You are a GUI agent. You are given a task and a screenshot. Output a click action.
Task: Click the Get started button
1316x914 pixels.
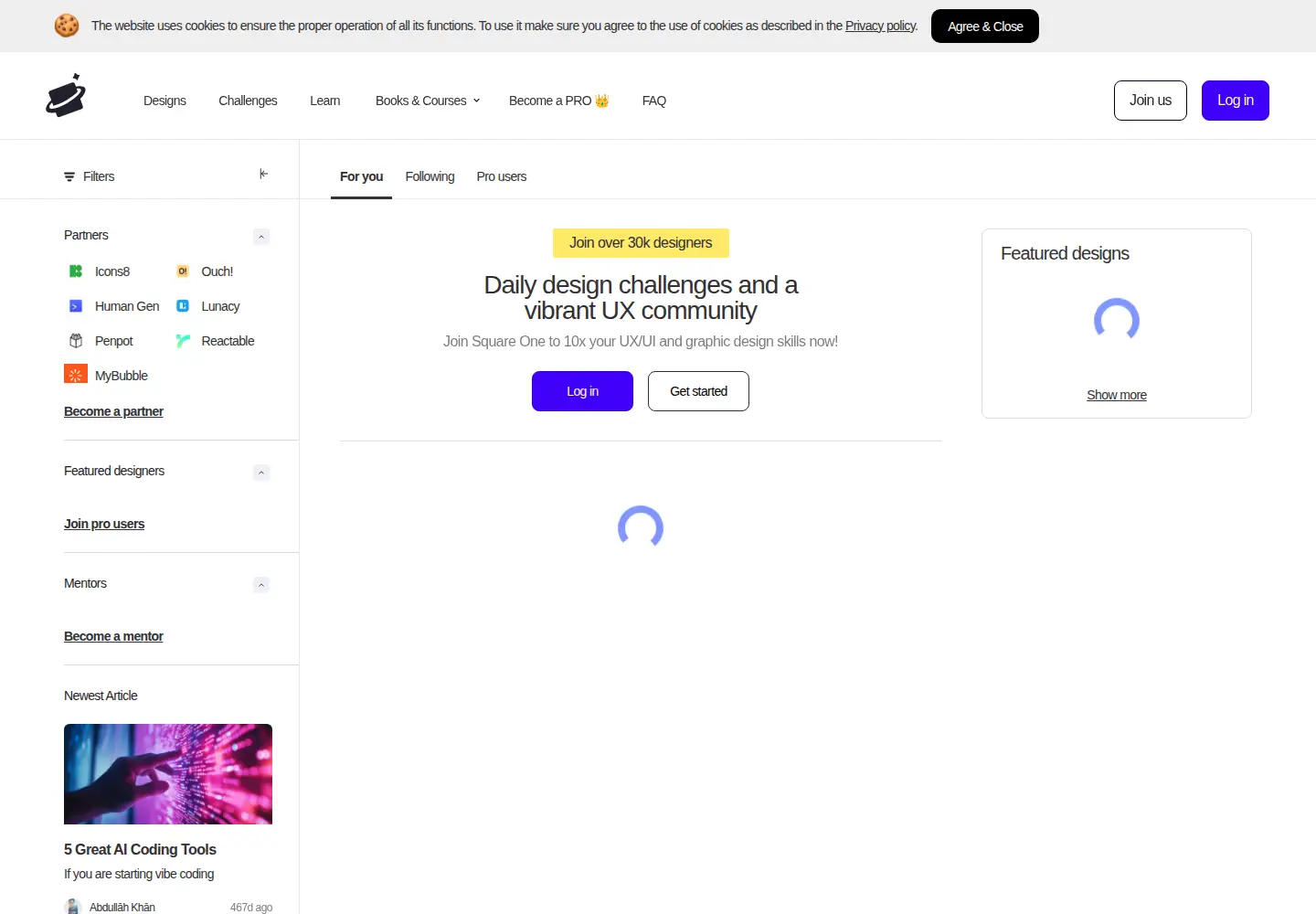pyautogui.click(x=698, y=391)
